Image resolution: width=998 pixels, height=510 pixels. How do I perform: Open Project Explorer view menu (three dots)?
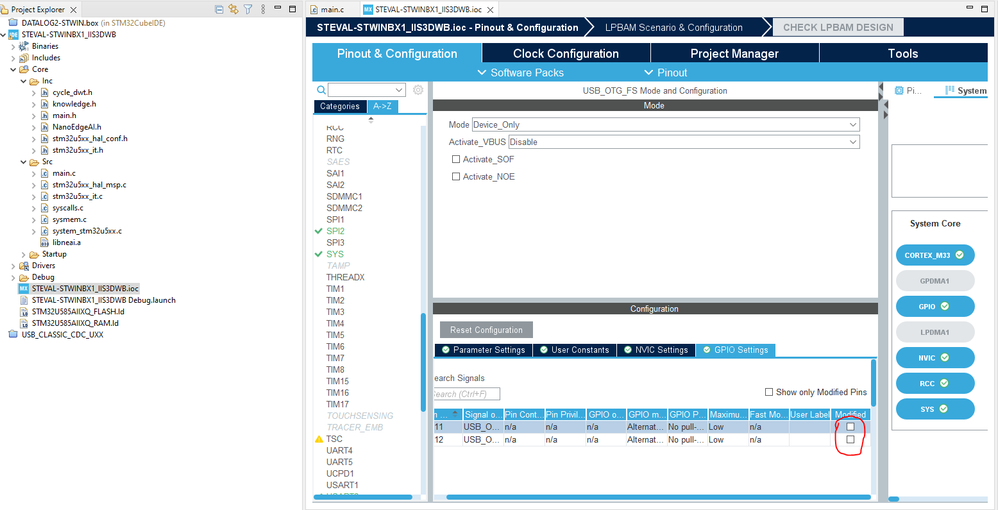261,10
